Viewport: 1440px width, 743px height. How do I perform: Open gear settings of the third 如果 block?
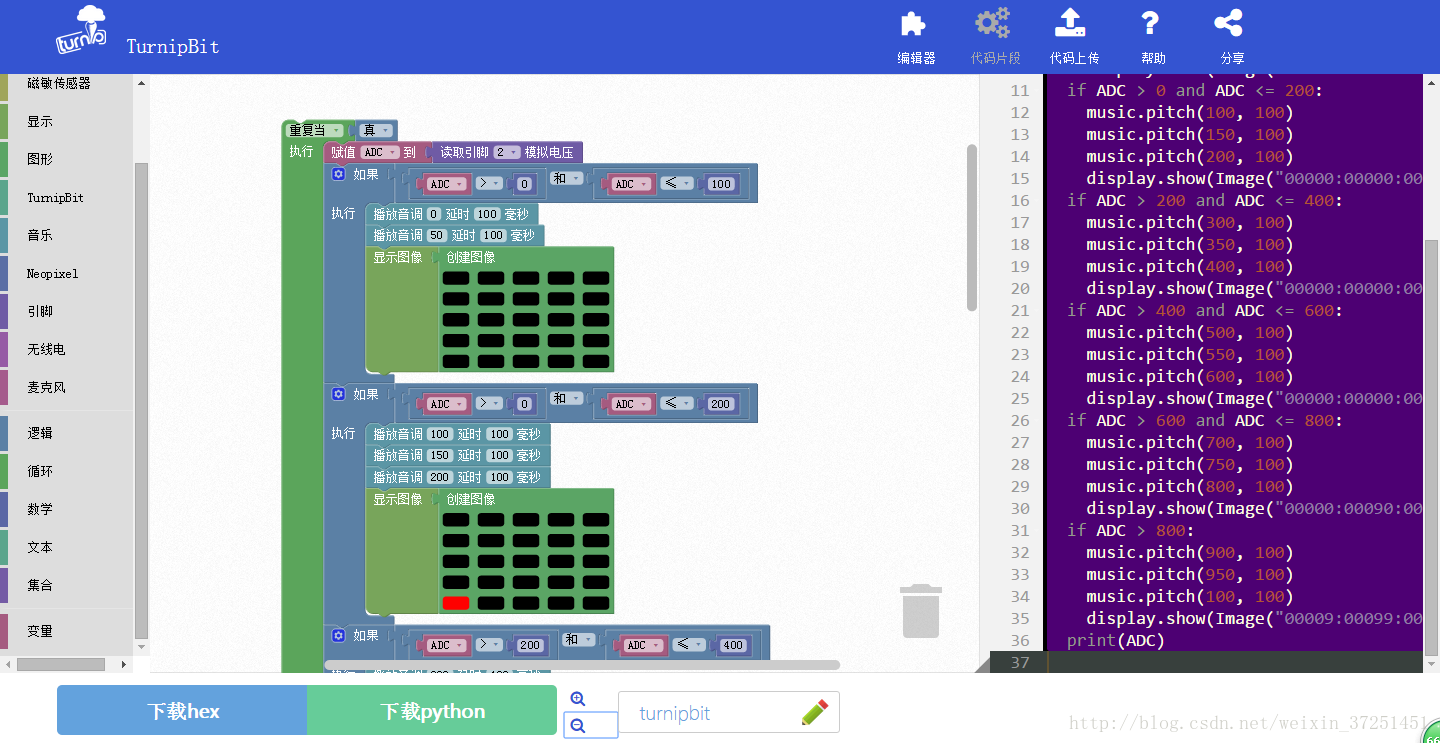click(x=338, y=635)
